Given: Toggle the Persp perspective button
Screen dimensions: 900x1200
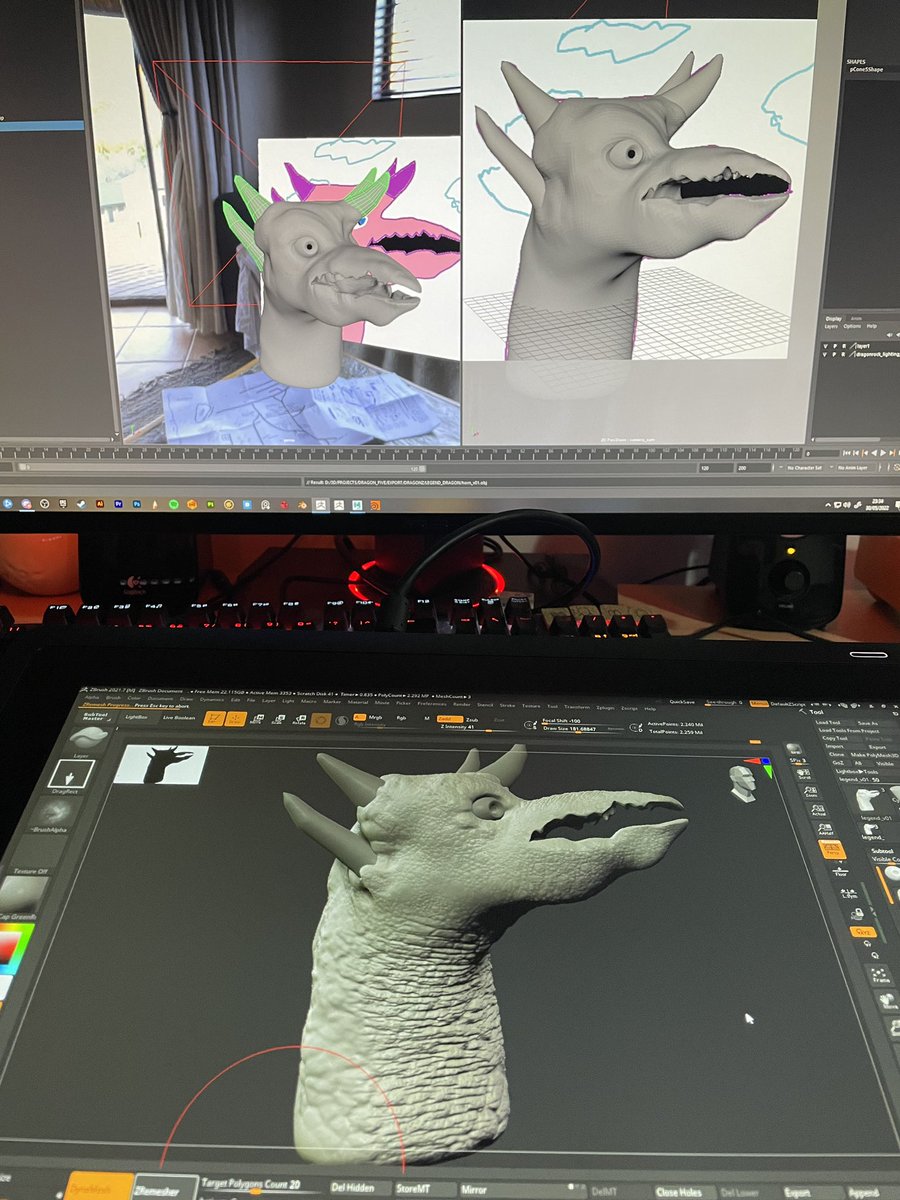Looking at the screenshot, I should click(832, 849).
